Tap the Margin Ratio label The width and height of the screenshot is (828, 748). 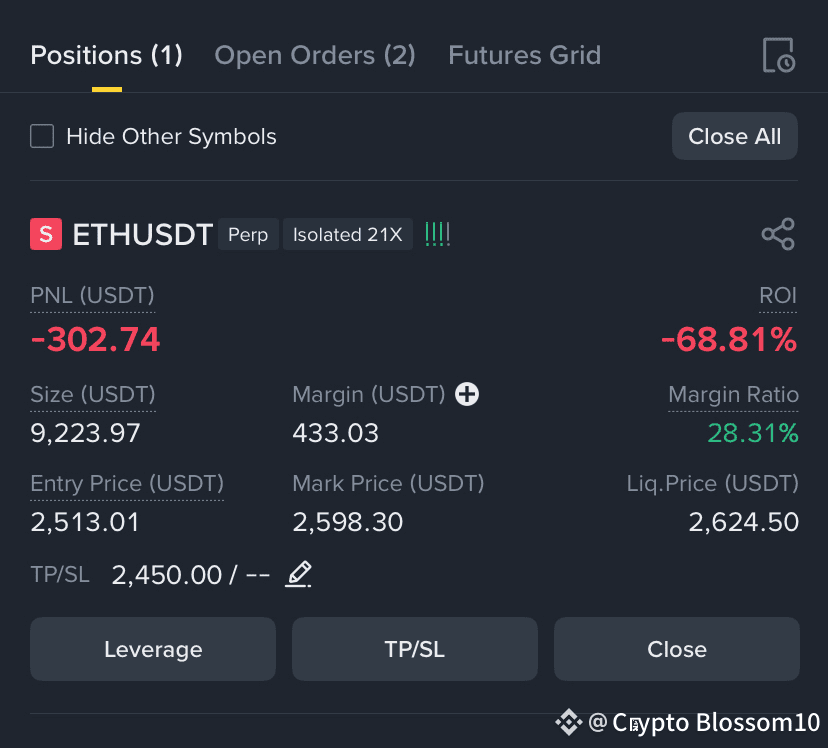point(733,394)
